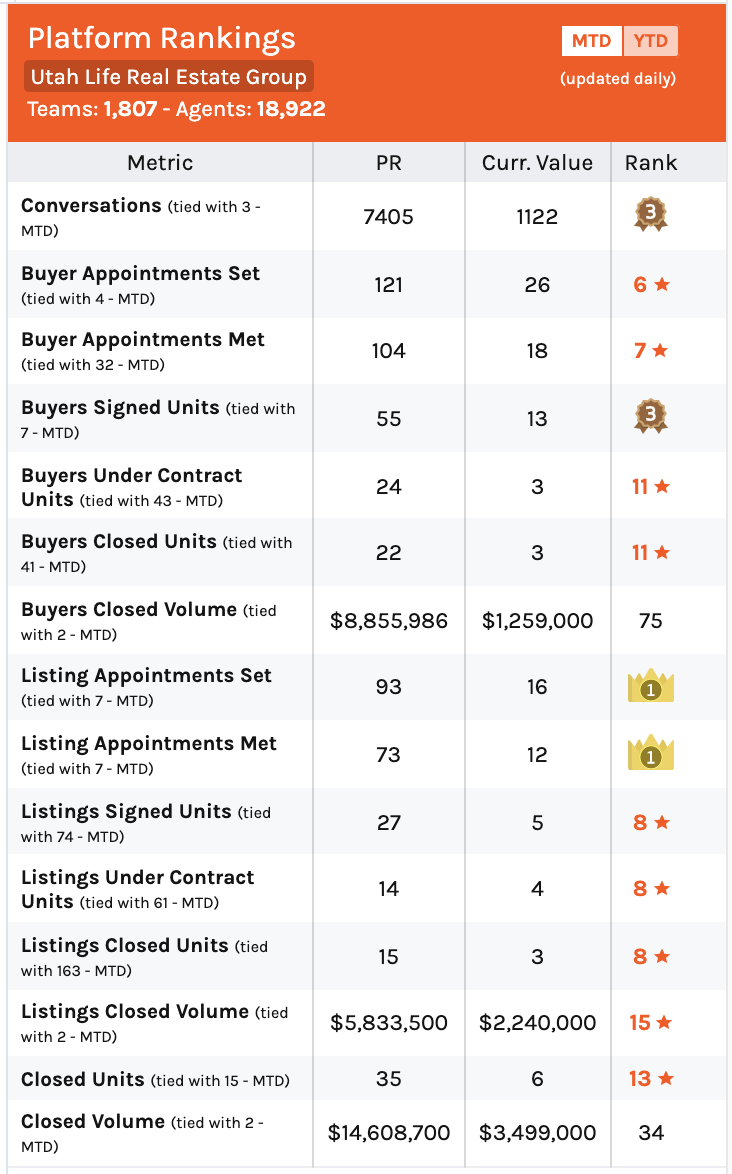732x1174 pixels.
Task: Click the Curr. Value column header
Action: (x=537, y=162)
